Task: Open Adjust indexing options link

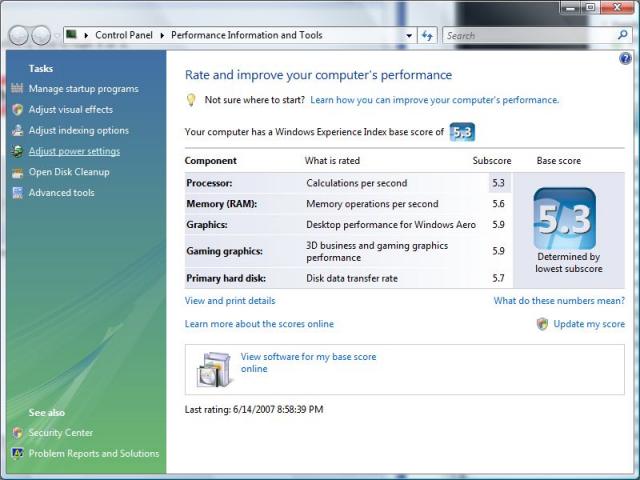Action: click(79, 130)
